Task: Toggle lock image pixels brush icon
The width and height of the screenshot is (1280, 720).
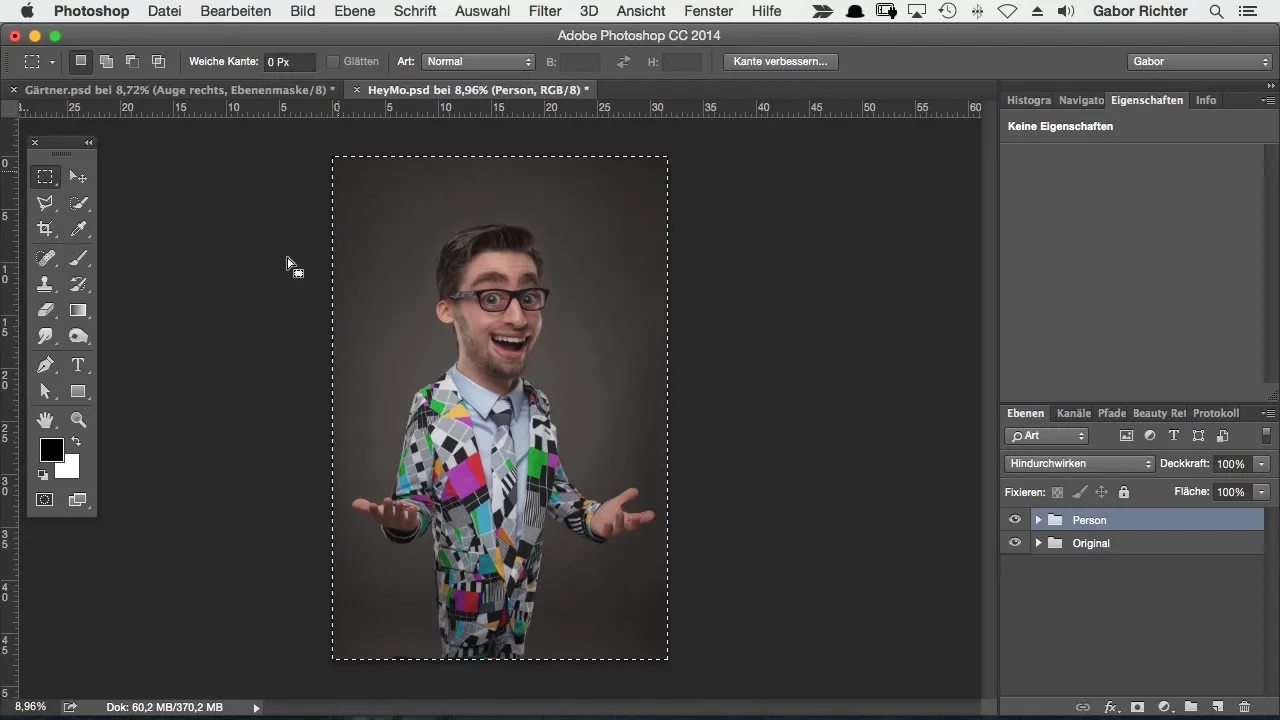Action: (x=1080, y=492)
